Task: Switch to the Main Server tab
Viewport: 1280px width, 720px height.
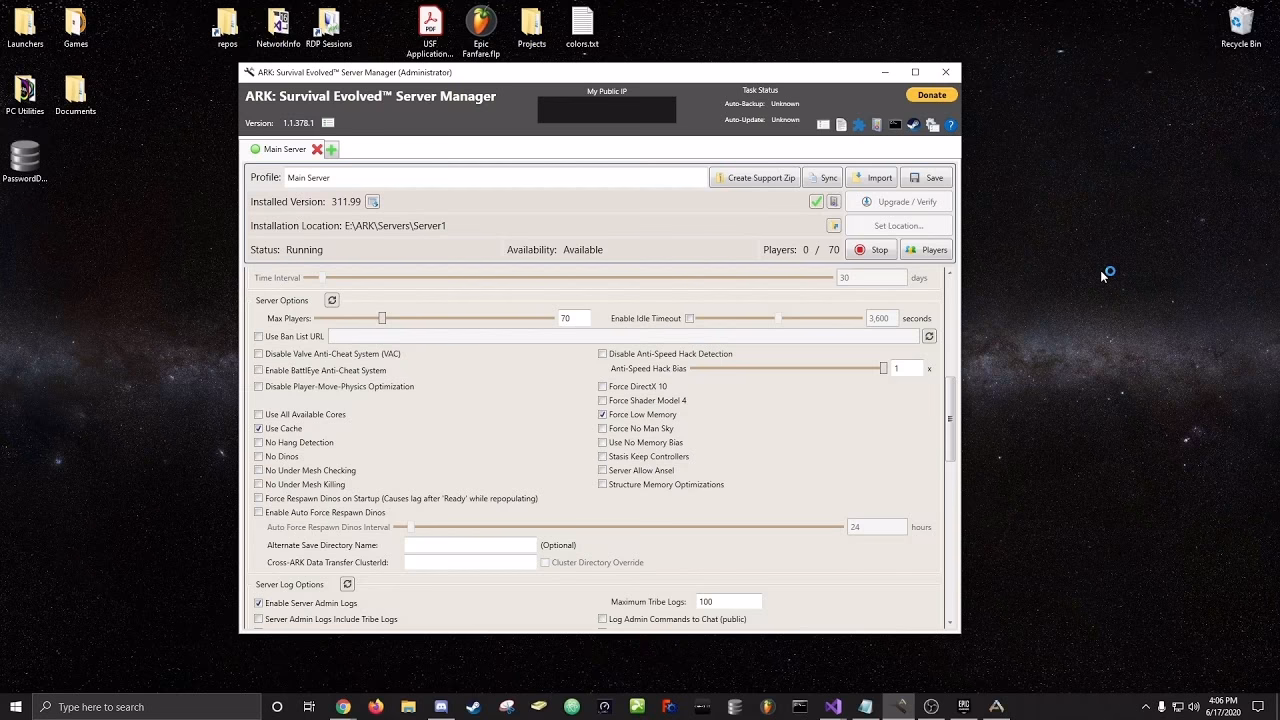Action: click(285, 149)
